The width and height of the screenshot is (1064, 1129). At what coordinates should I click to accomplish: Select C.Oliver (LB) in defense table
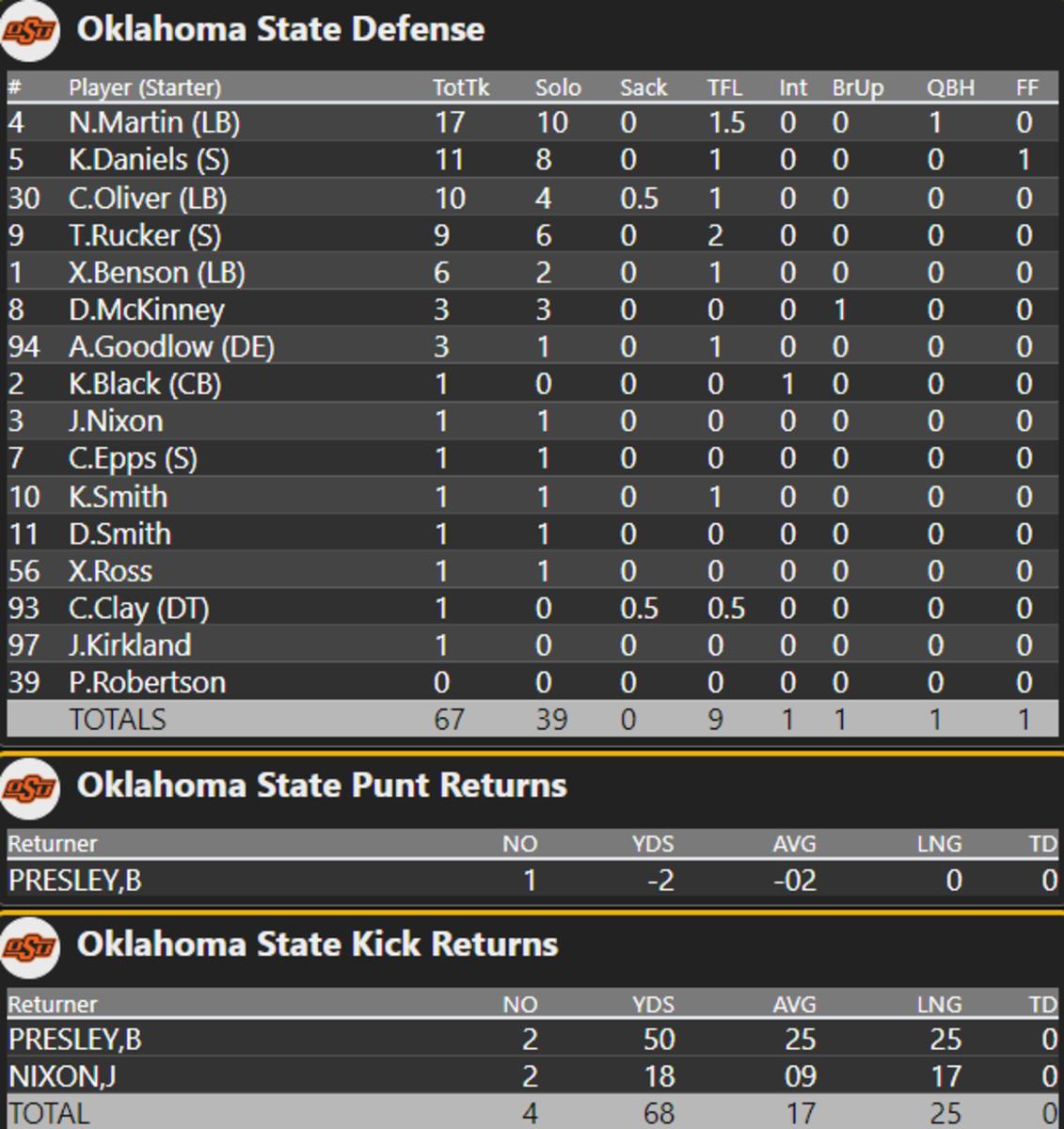[148, 198]
